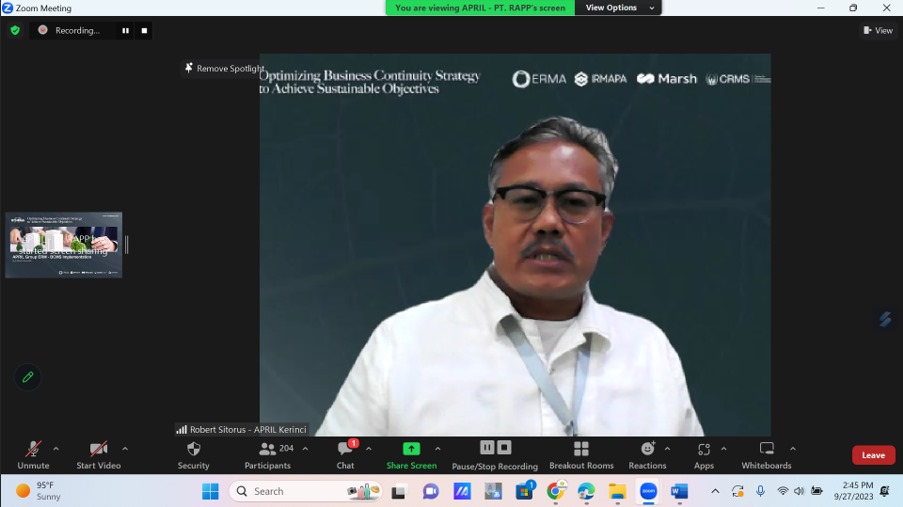Image resolution: width=903 pixels, height=507 pixels.
Task: Start Video camera
Action: pyautogui.click(x=98, y=455)
